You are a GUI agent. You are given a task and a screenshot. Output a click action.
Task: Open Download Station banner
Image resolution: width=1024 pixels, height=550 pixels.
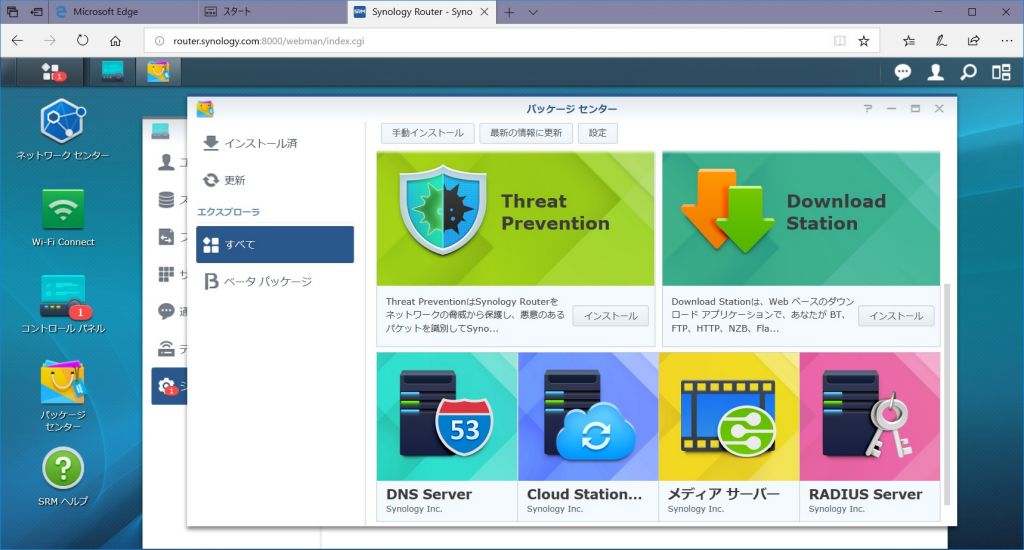tap(801, 219)
